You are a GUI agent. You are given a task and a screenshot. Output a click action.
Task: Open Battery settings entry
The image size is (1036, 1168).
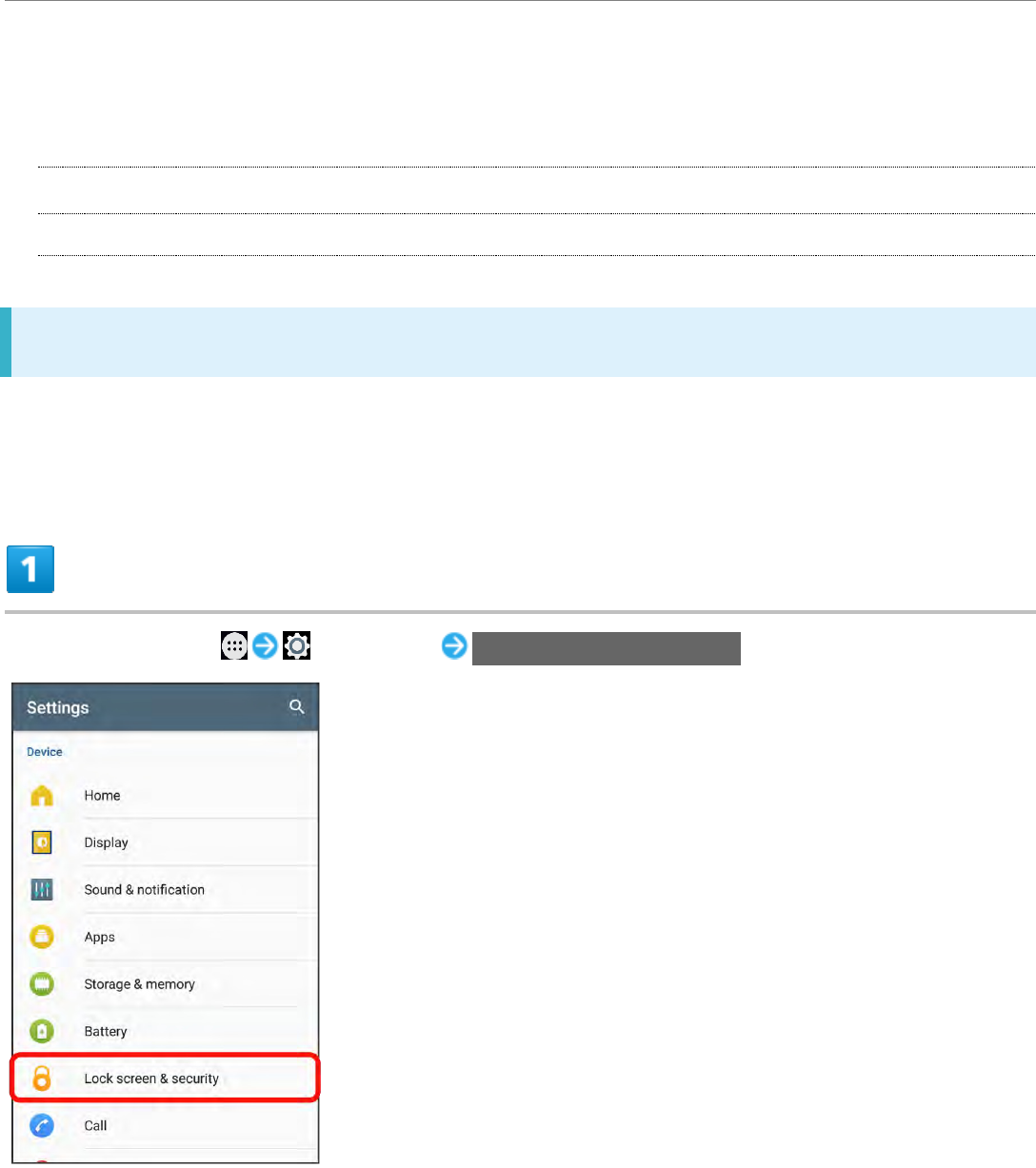pos(166,1031)
